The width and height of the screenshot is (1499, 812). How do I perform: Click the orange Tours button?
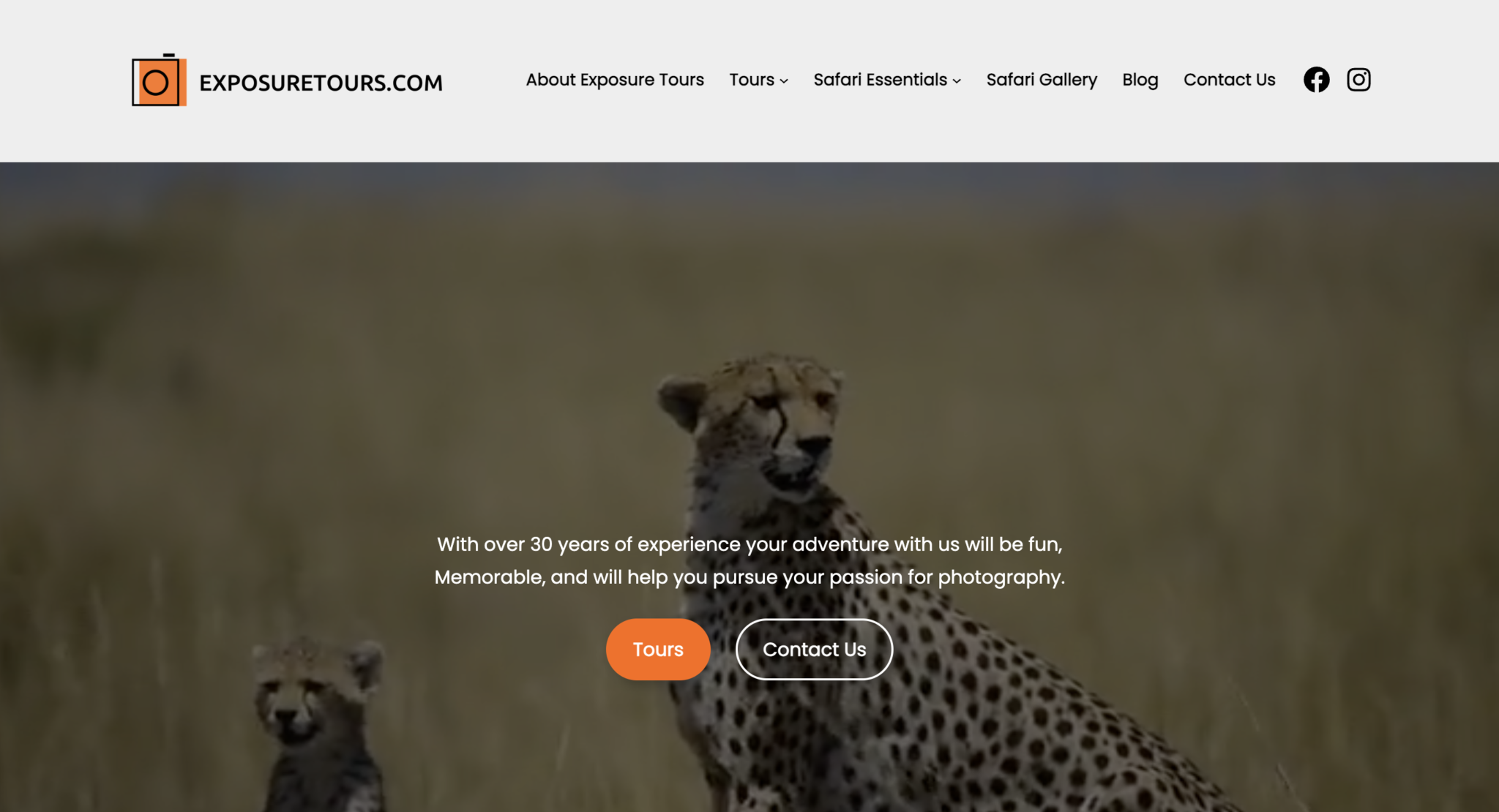coord(658,650)
